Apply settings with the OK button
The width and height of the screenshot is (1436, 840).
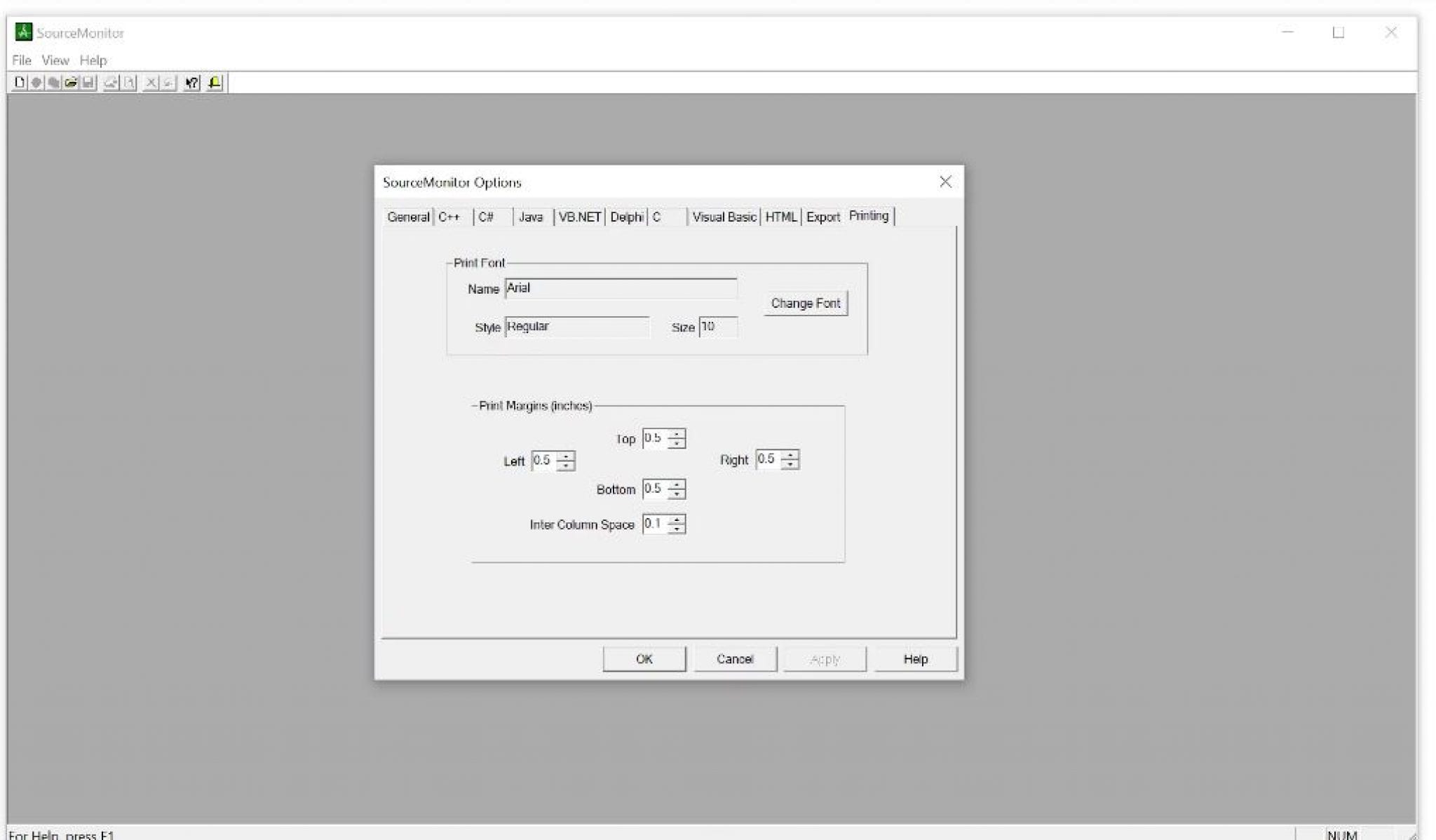point(643,658)
